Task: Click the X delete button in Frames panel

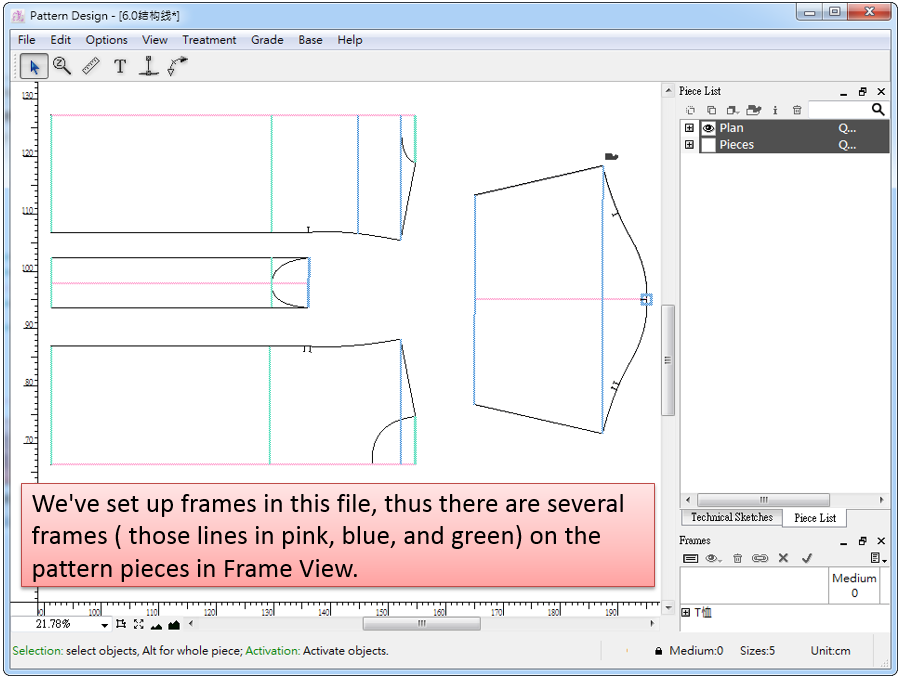Action: click(x=783, y=558)
